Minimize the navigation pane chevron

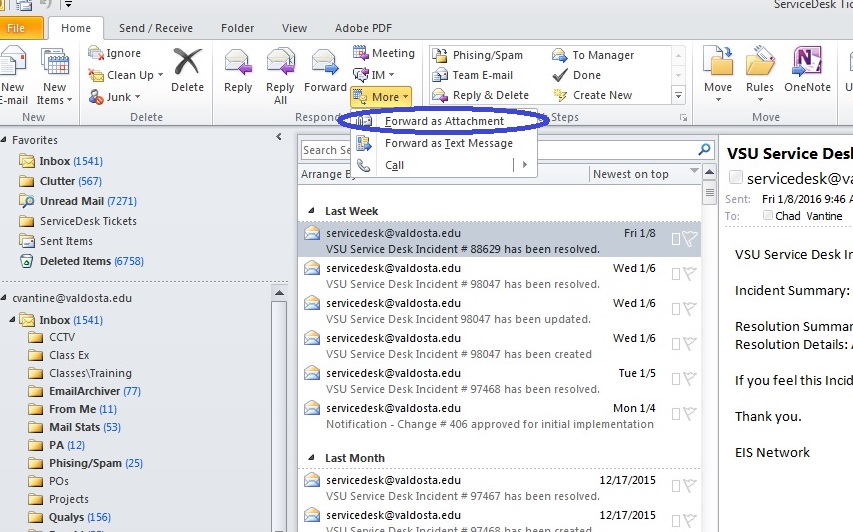pos(279,137)
